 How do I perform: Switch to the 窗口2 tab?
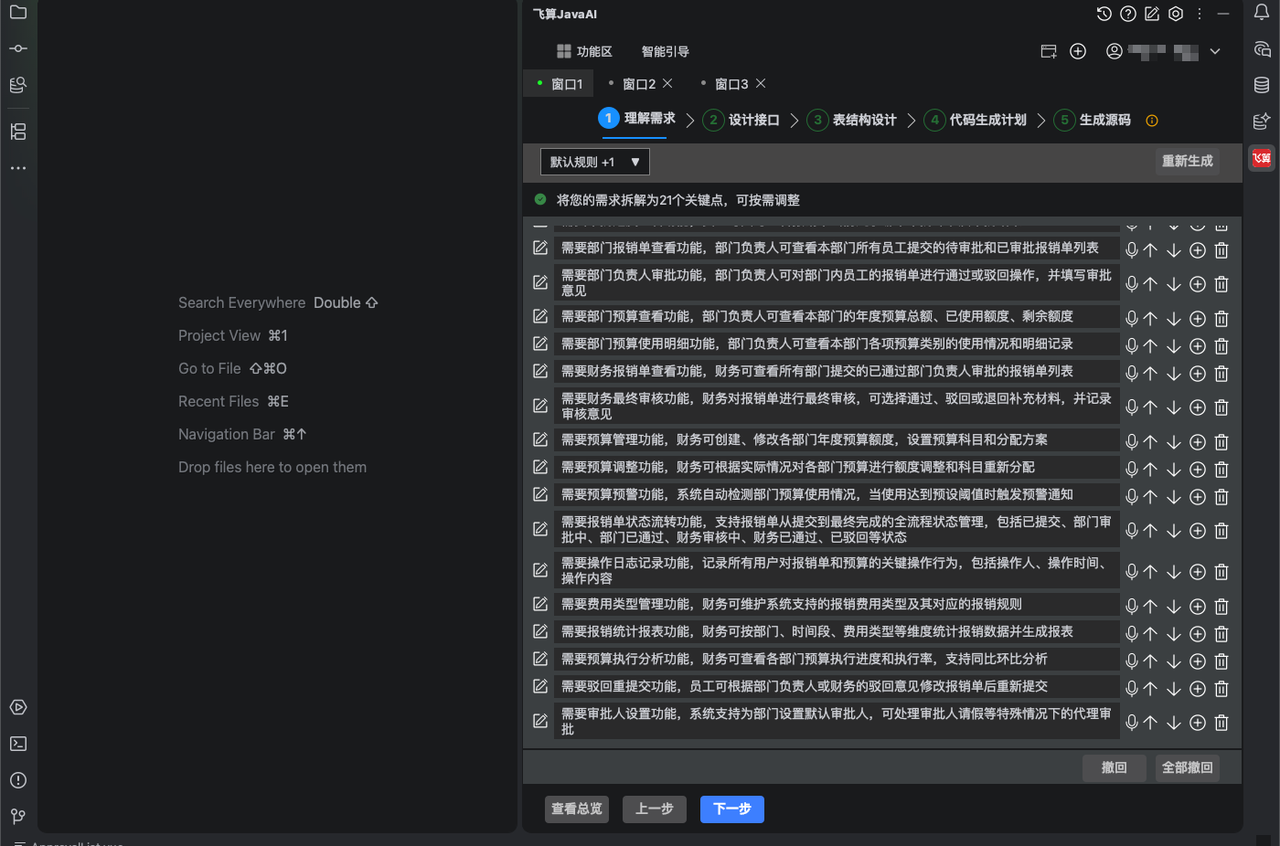click(x=639, y=84)
